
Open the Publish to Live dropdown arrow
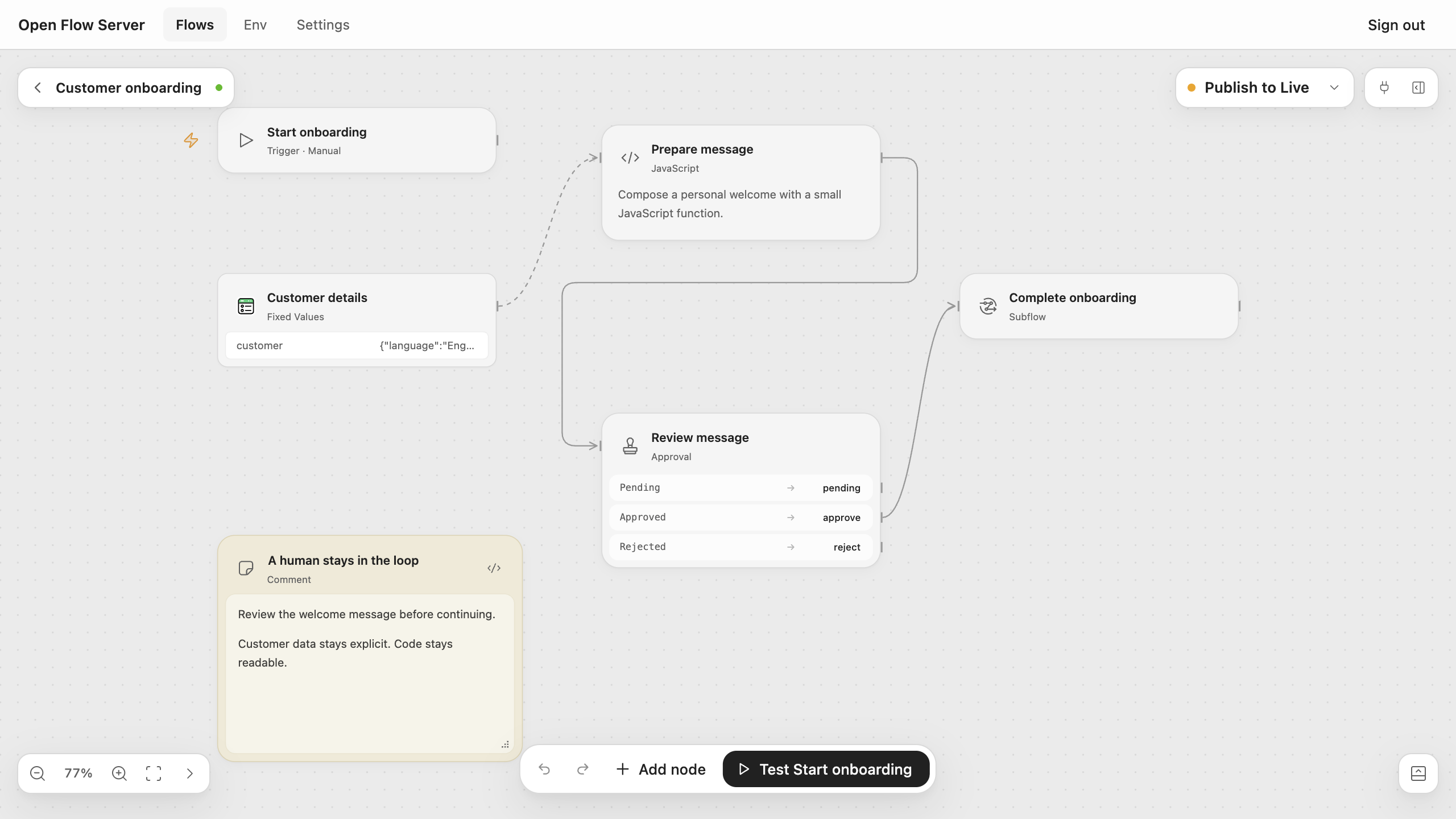tap(1334, 88)
